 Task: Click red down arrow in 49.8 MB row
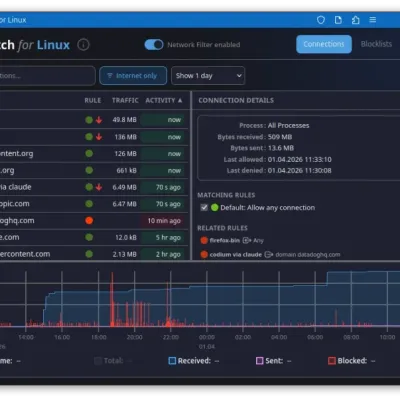(x=99, y=120)
